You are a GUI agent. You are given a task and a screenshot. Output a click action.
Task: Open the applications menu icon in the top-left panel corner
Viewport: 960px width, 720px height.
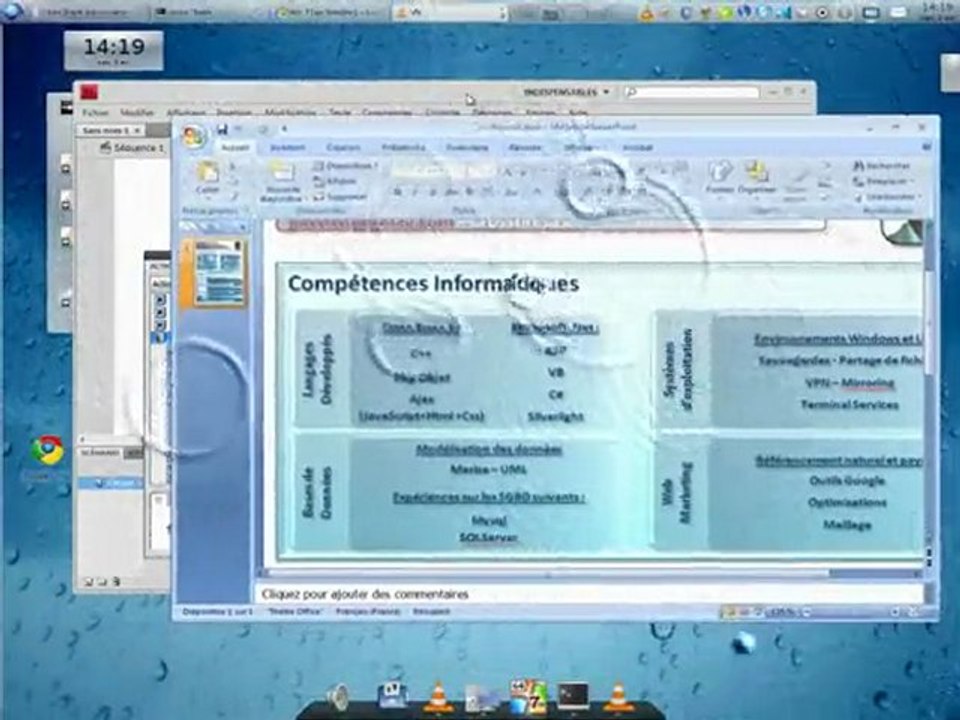(12, 11)
